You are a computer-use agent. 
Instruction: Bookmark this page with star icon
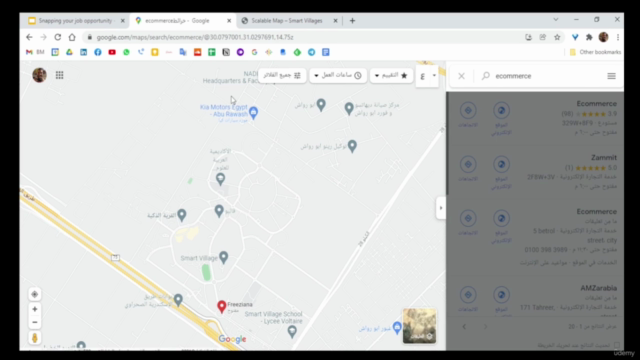click(557, 37)
